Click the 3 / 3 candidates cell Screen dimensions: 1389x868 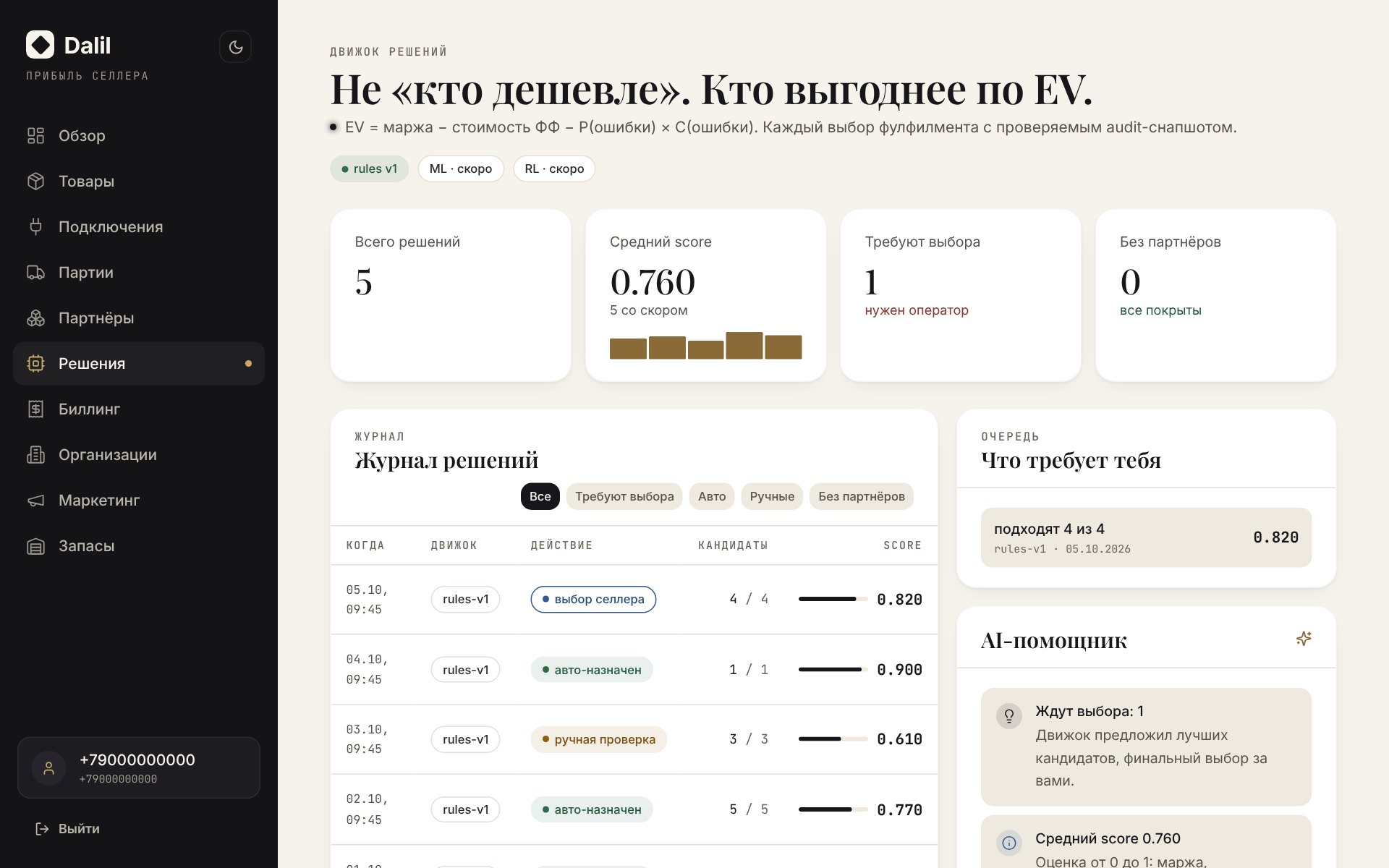tap(749, 739)
